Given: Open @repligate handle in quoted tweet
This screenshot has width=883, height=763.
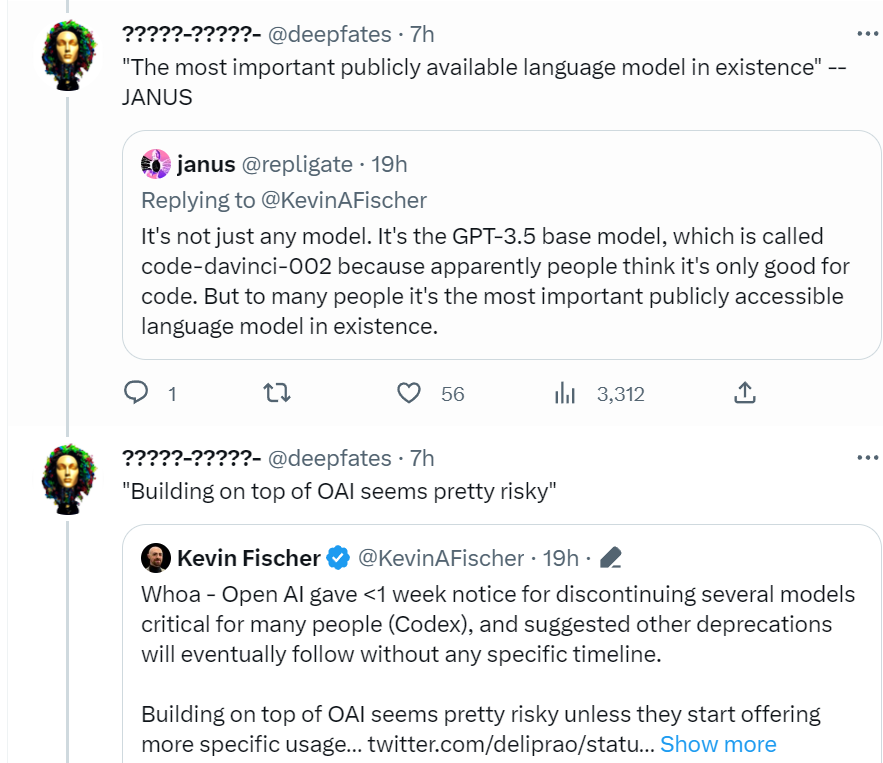Looking at the screenshot, I should pos(297,164).
